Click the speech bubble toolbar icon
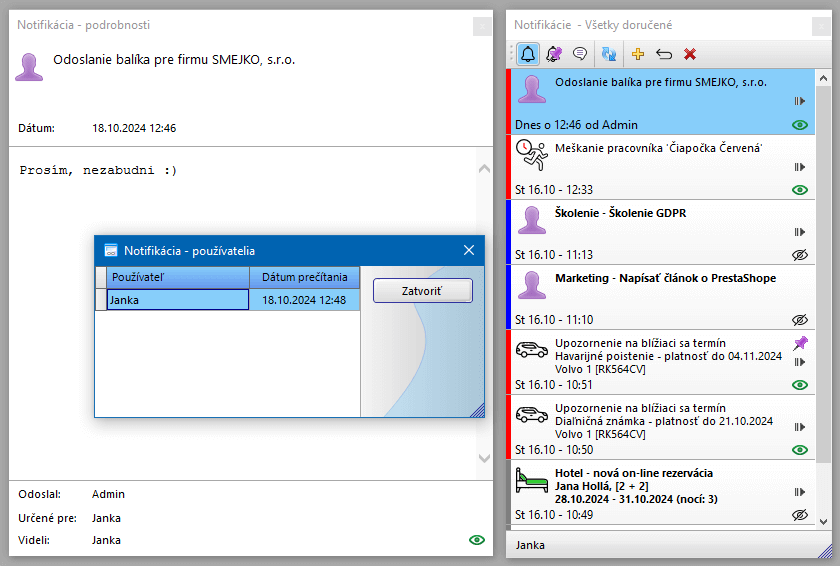The width and height of the screenshot is (840, 566). [x=580, y=54]
